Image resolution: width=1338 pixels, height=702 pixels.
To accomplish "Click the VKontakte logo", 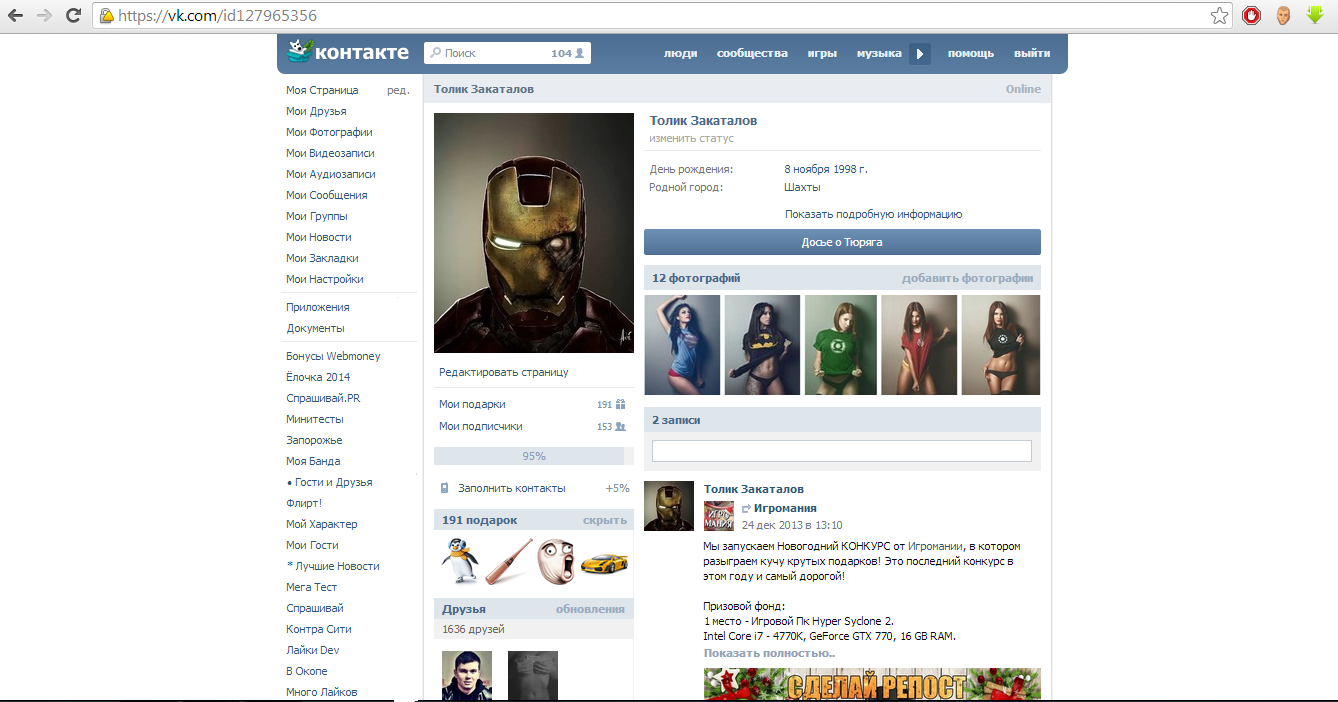I will point(347,52).
